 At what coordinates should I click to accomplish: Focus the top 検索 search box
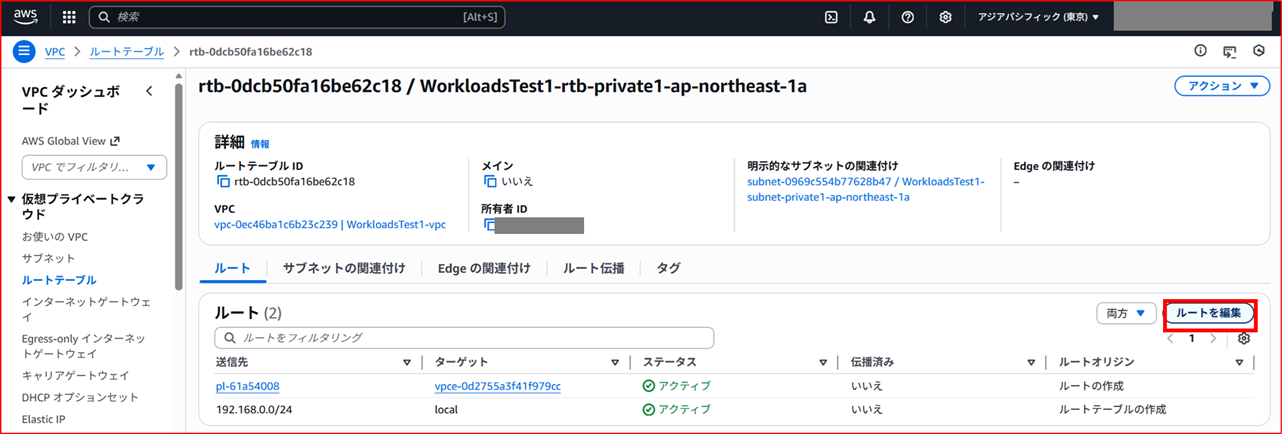point(297,17)
